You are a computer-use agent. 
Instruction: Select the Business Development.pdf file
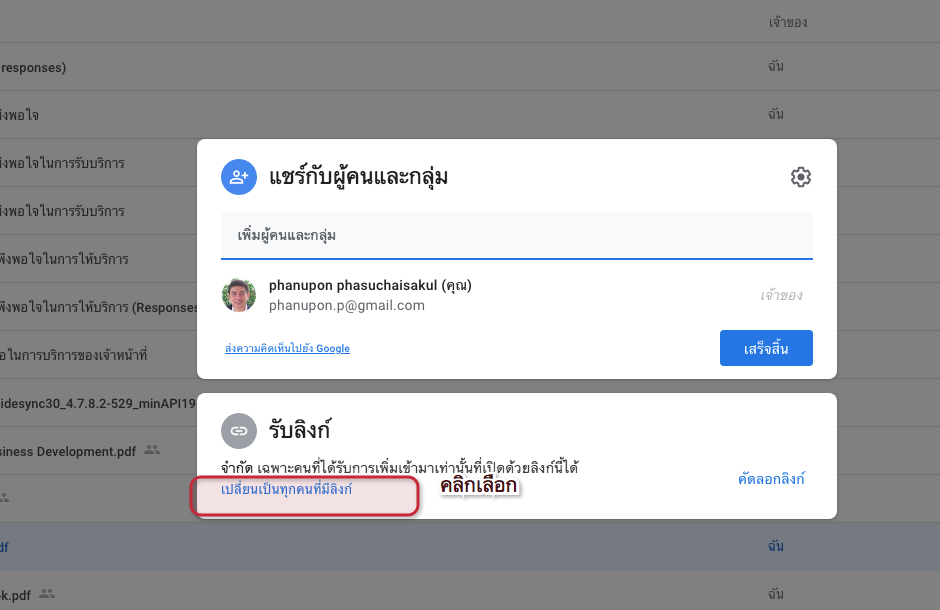click(68, 451)
